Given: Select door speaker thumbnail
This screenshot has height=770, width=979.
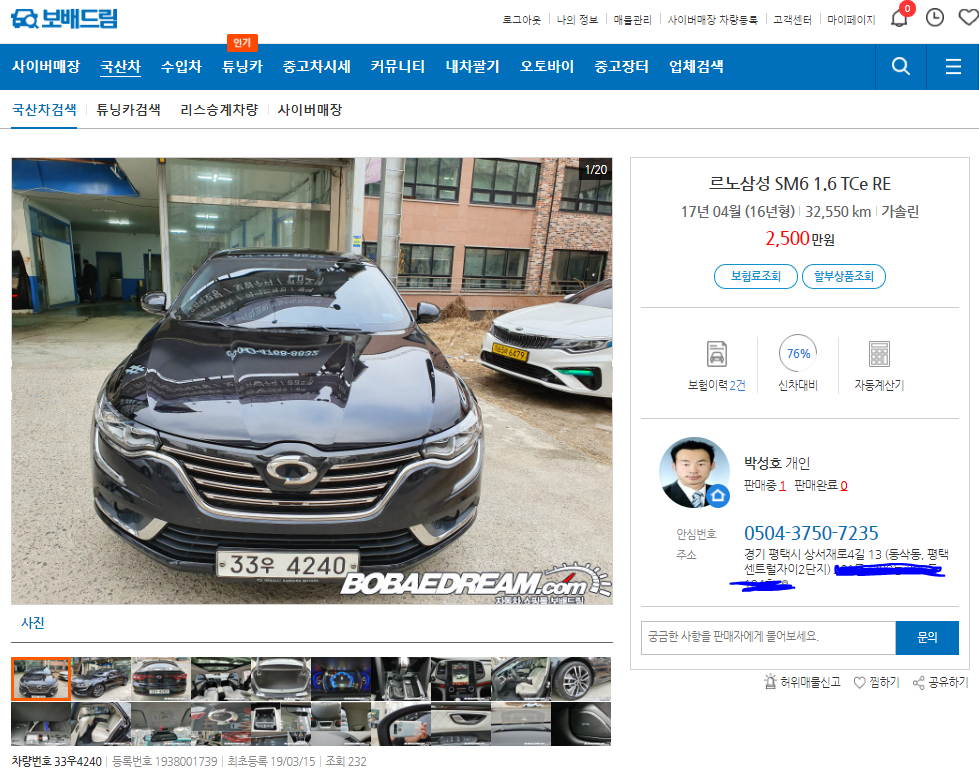Looking at the screenshot, I should tap(581, 724).
